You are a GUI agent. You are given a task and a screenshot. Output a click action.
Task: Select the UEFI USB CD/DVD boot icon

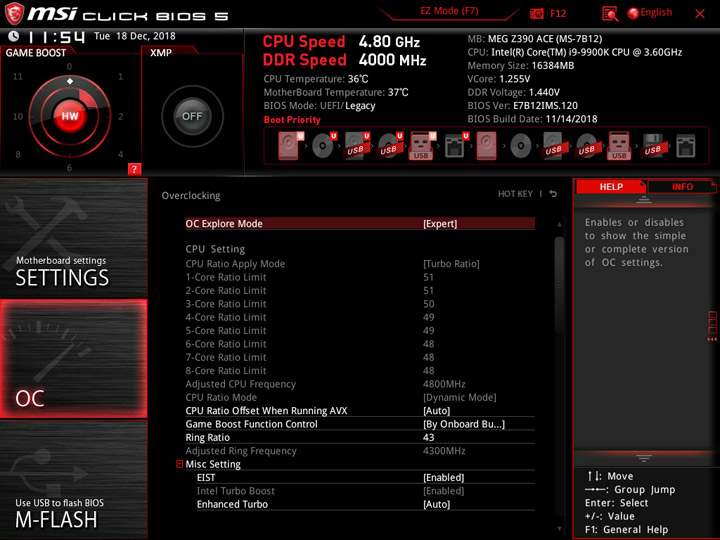pos(390,146)
